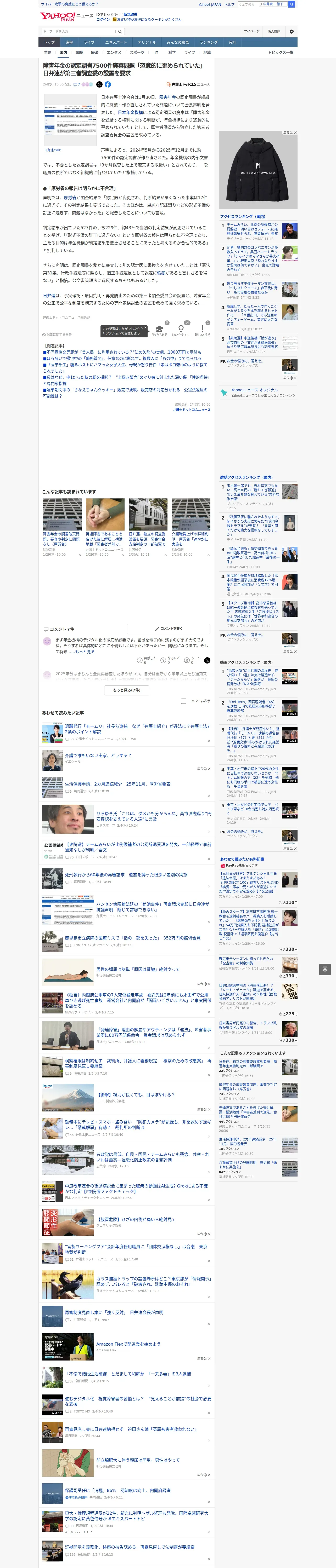Click the ログイン link
Viewport: 336px width, 1568px height.
(x=103, y=20)
